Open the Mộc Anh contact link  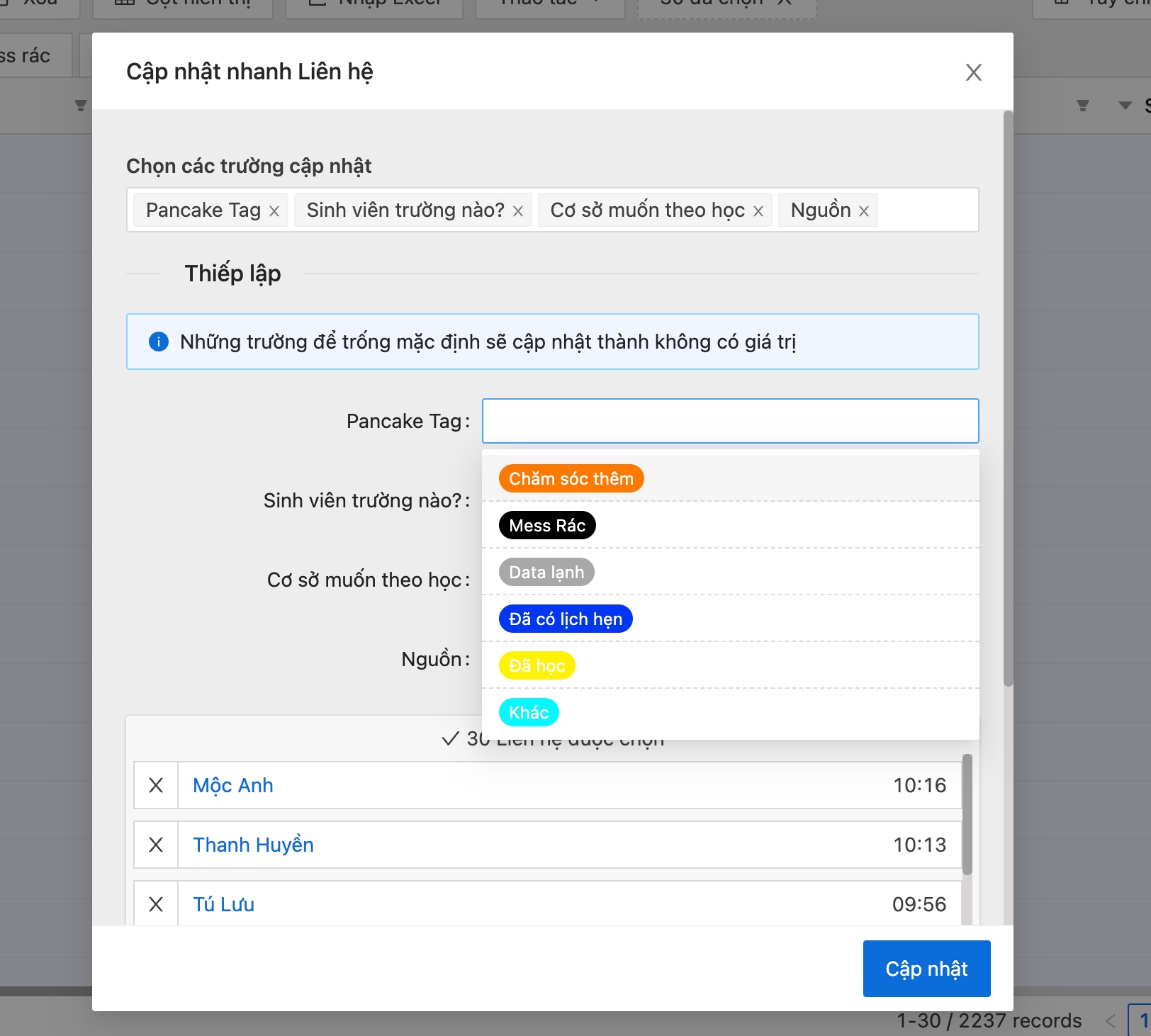[233, 785]
